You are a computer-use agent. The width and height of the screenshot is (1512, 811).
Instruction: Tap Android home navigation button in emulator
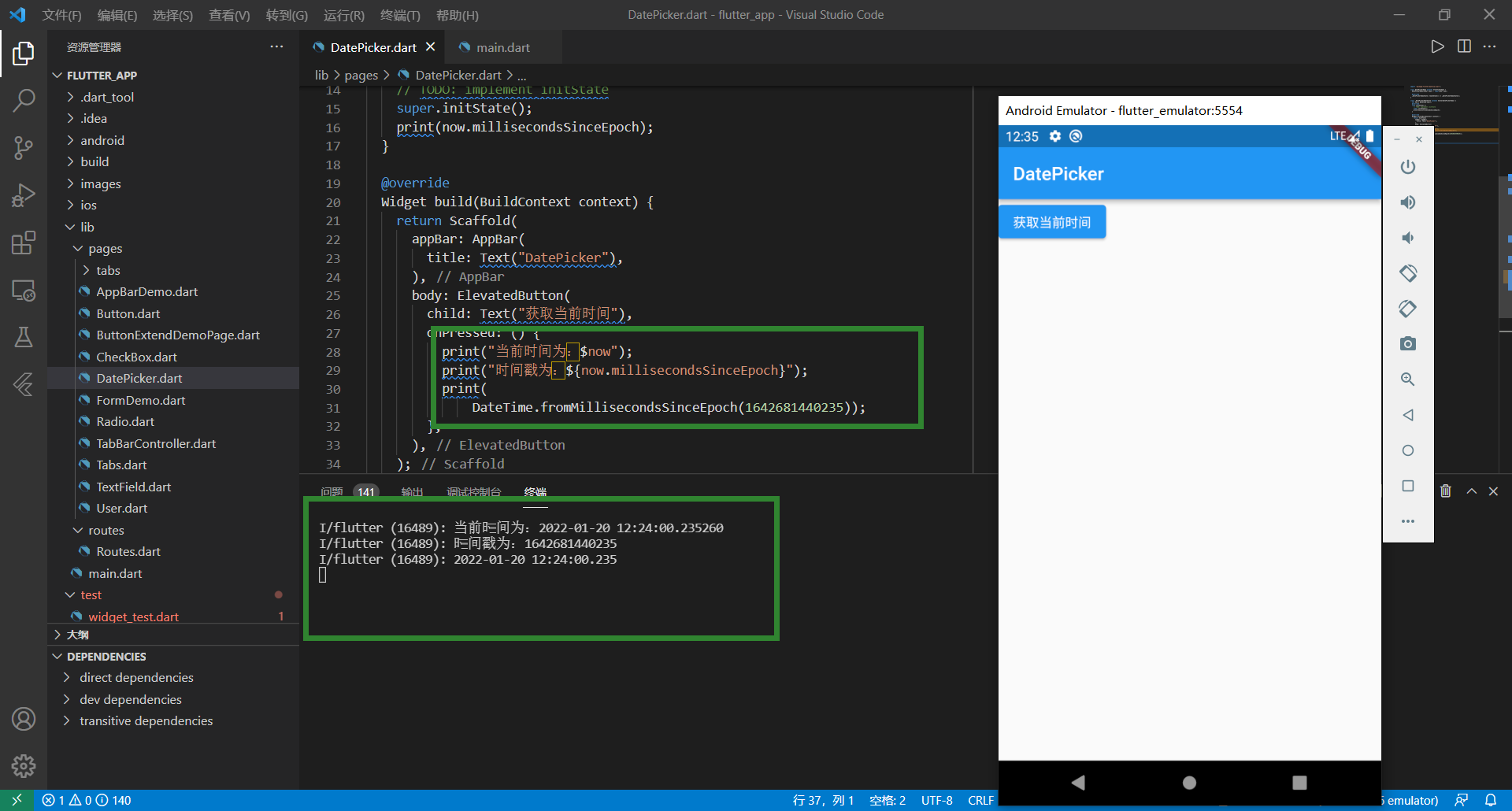click(x=1189, y=782)
